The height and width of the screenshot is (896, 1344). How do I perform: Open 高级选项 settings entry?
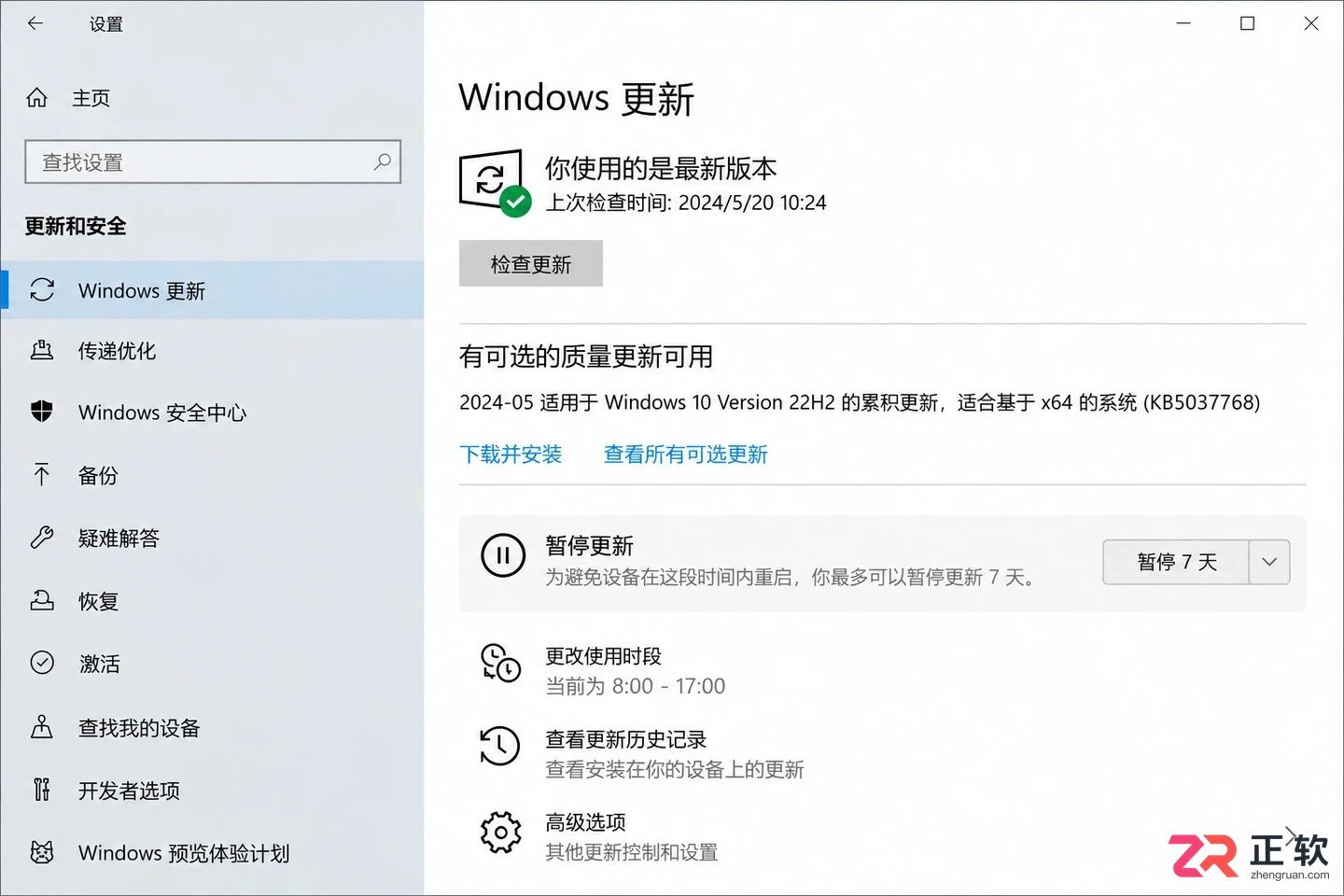point(585,822)
